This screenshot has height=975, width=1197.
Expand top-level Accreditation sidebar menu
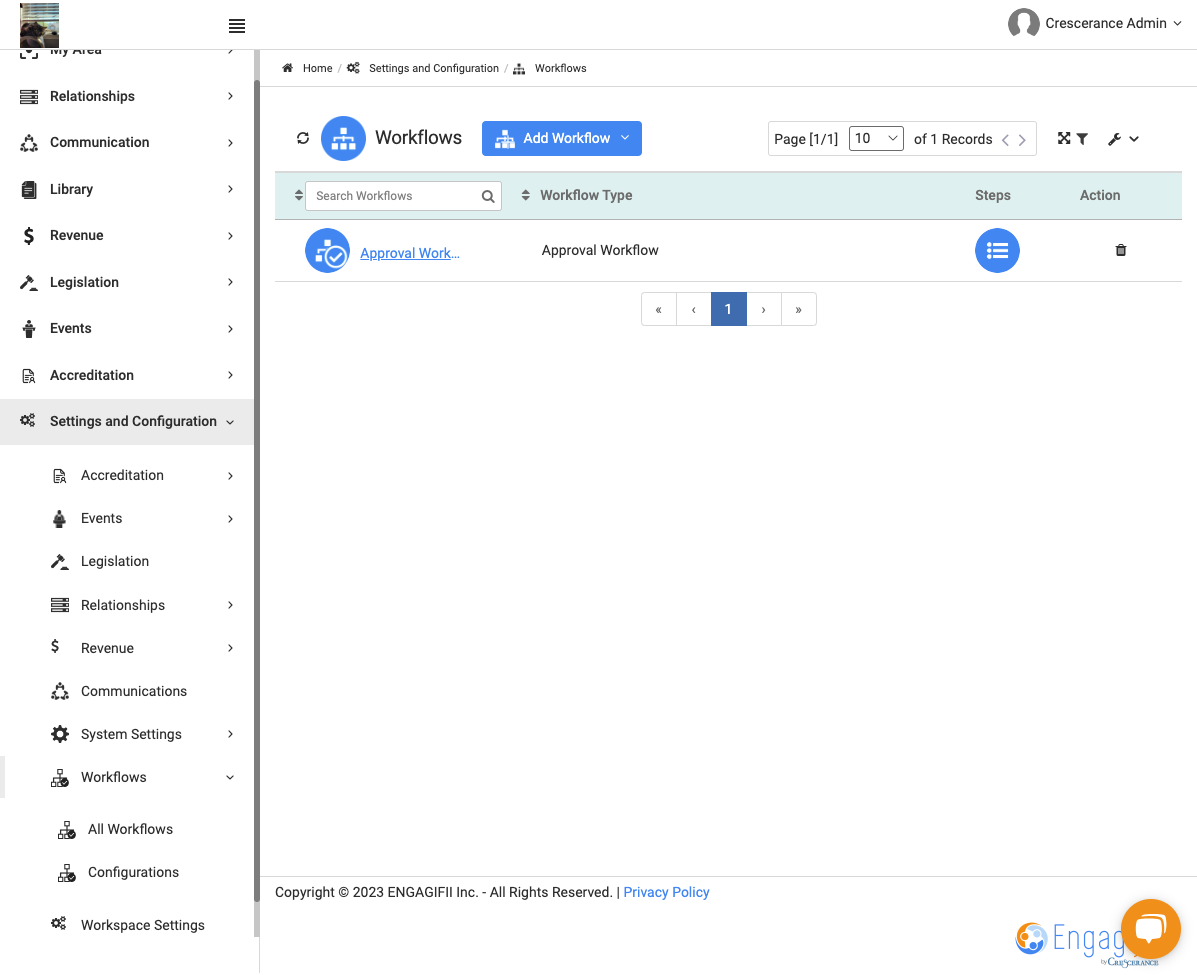click(x=127, y=376)
